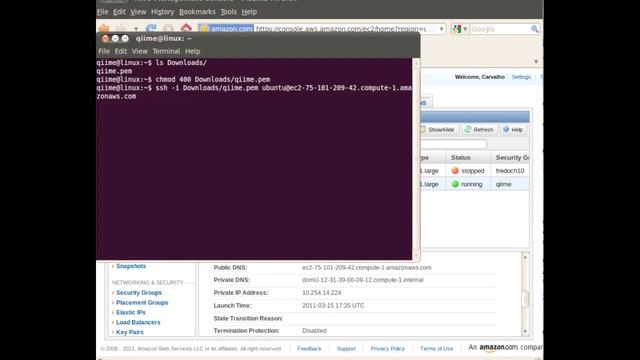Open Key Pairs in AWS sidebar
Image resolution: width=640 pixels, height=360 pixels.
tap(130, 332)
